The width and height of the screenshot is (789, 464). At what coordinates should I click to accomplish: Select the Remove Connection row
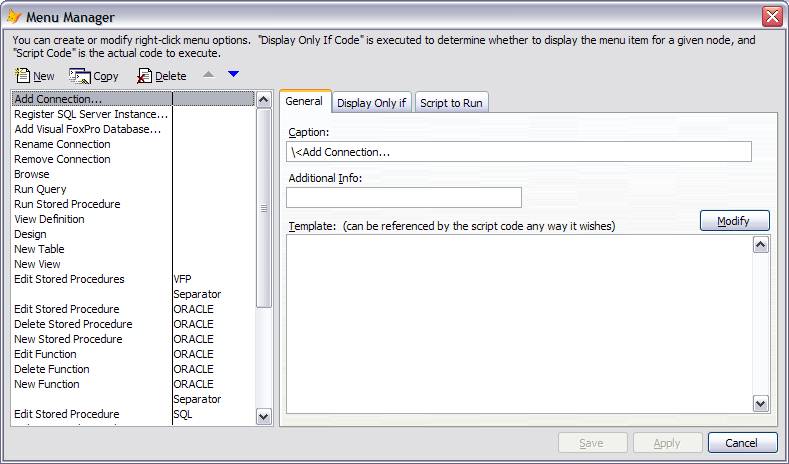(133, 160)
